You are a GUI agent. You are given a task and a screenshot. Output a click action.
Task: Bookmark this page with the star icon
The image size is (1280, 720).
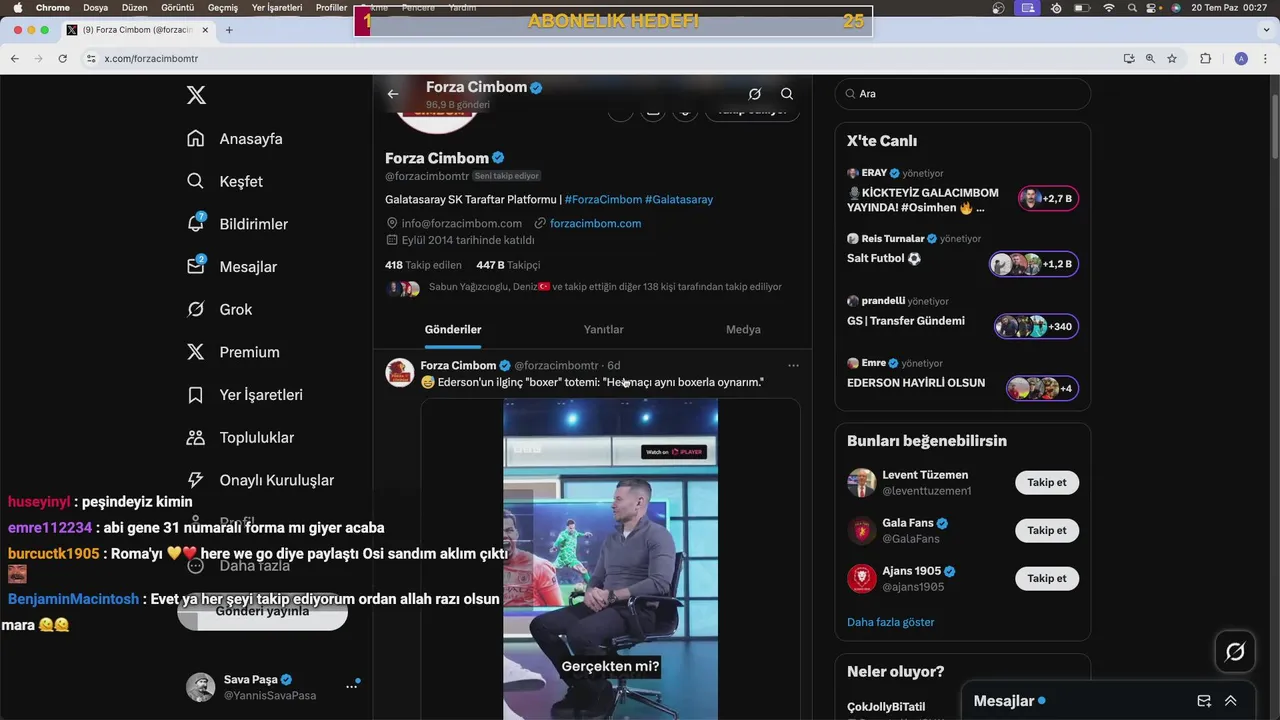click(x=1172, y=59)
